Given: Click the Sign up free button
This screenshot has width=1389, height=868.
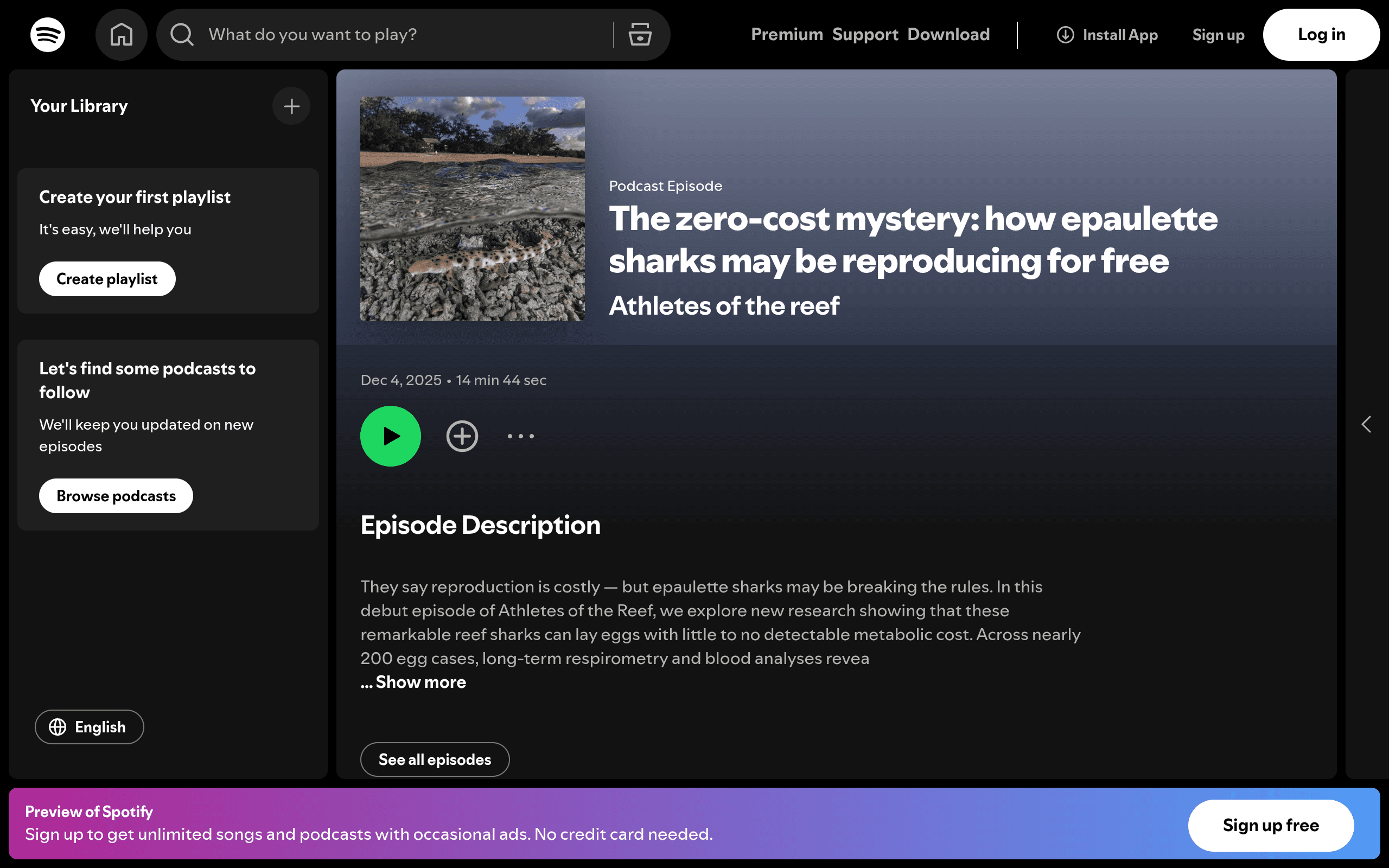Looking at the screenshot, I should (x=1271, y=826).
